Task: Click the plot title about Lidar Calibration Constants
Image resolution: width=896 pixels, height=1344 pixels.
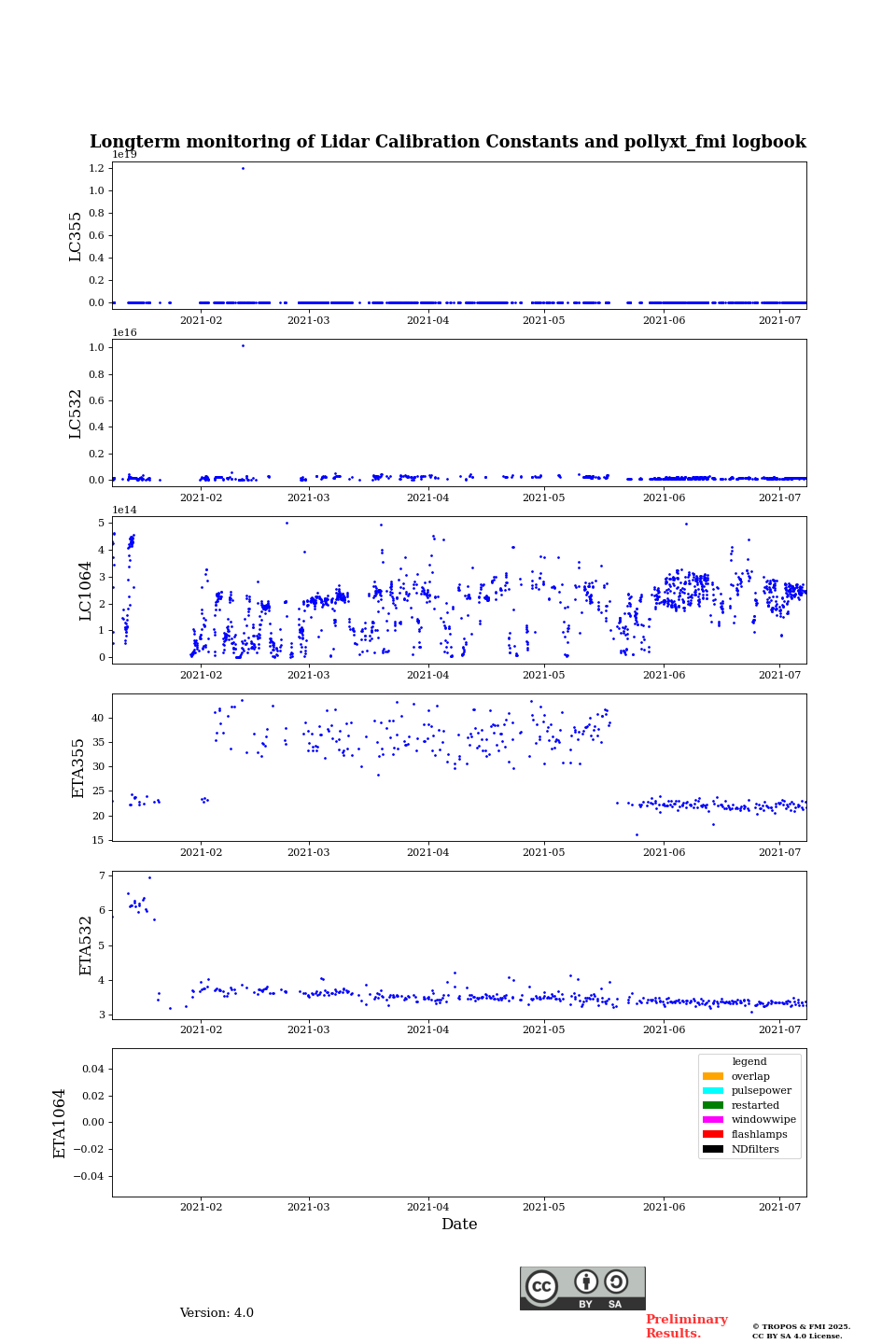Action: pyautogui.click(x=448, y=142)
